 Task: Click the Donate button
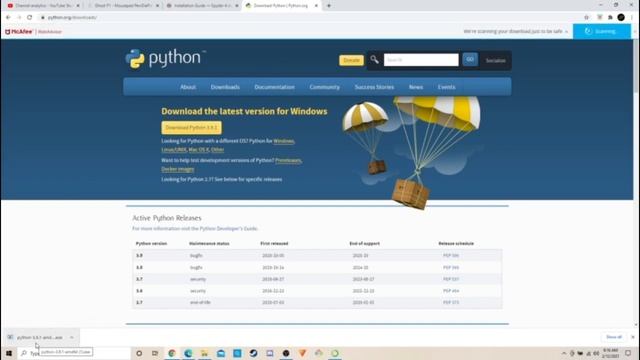351,60
